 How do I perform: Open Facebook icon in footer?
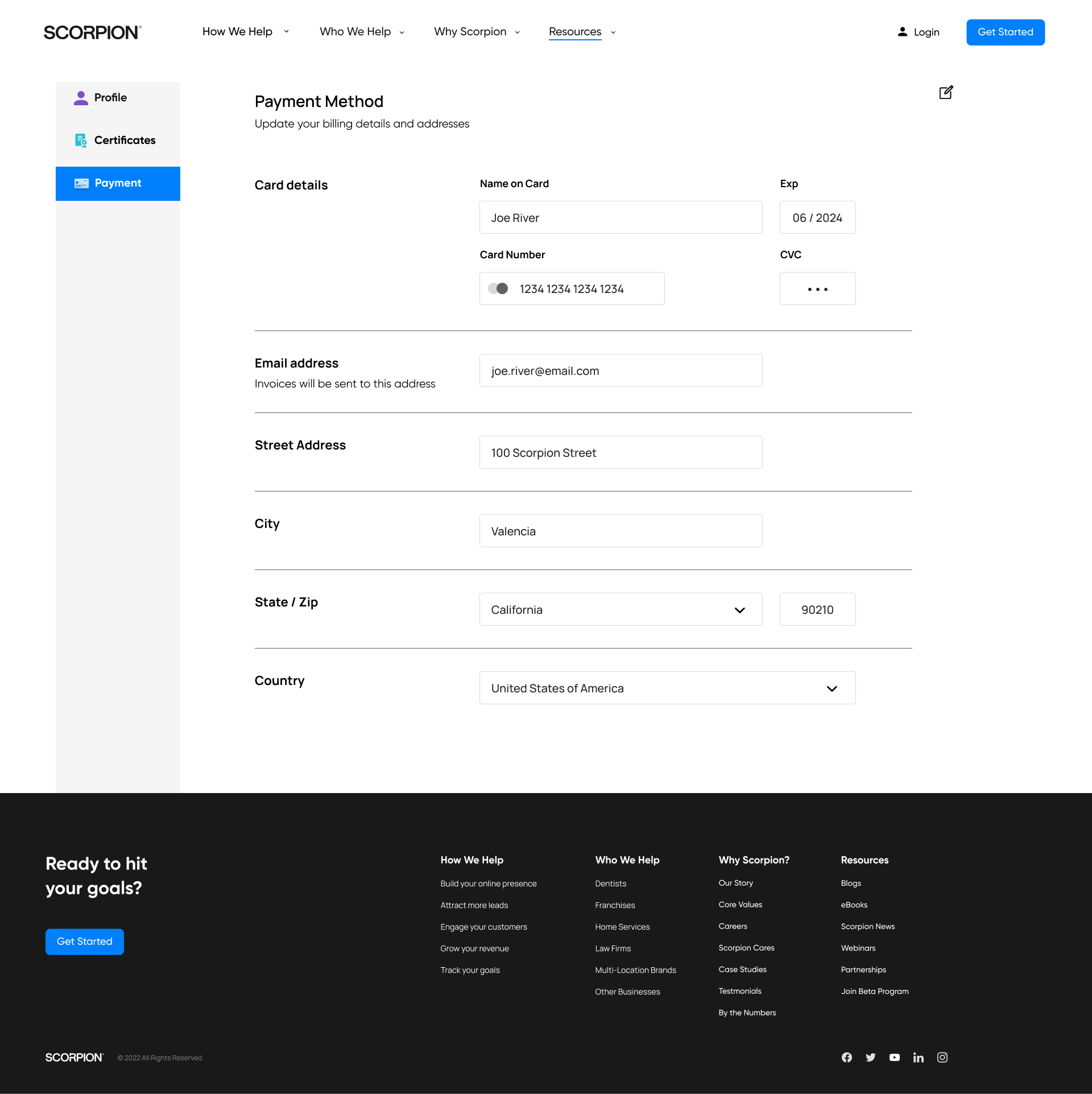[x=847, y=1057]
